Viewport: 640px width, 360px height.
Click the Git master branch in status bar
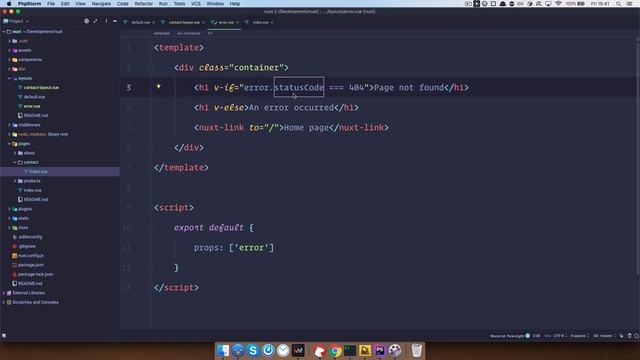604,336
